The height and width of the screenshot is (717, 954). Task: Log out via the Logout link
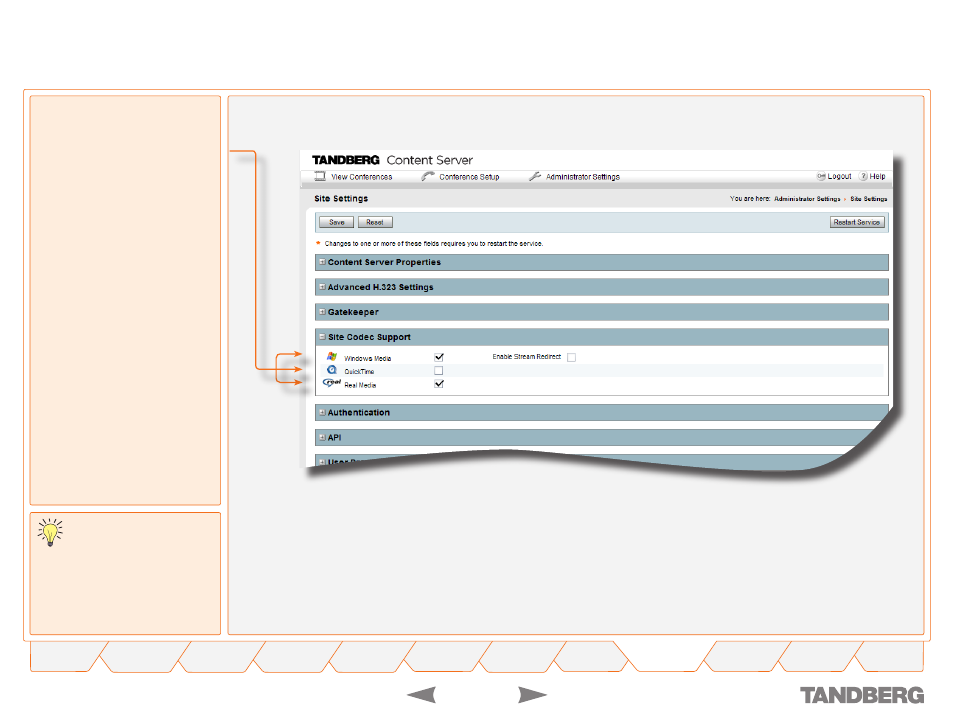click(x=839, y=177)
